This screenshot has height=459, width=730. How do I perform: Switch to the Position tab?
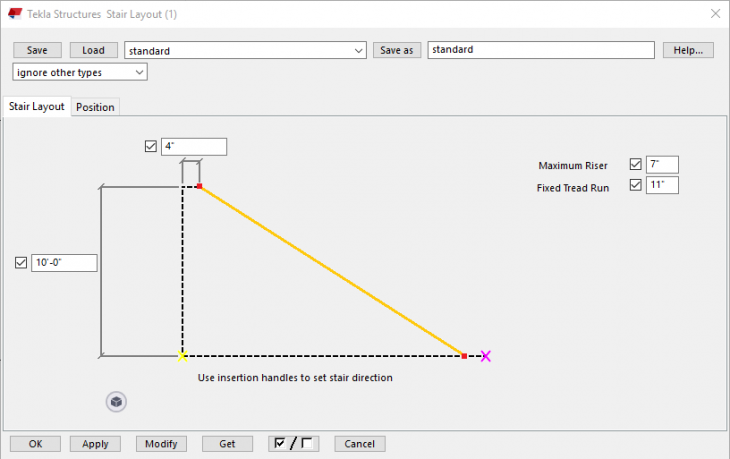(x=95, y=107)
